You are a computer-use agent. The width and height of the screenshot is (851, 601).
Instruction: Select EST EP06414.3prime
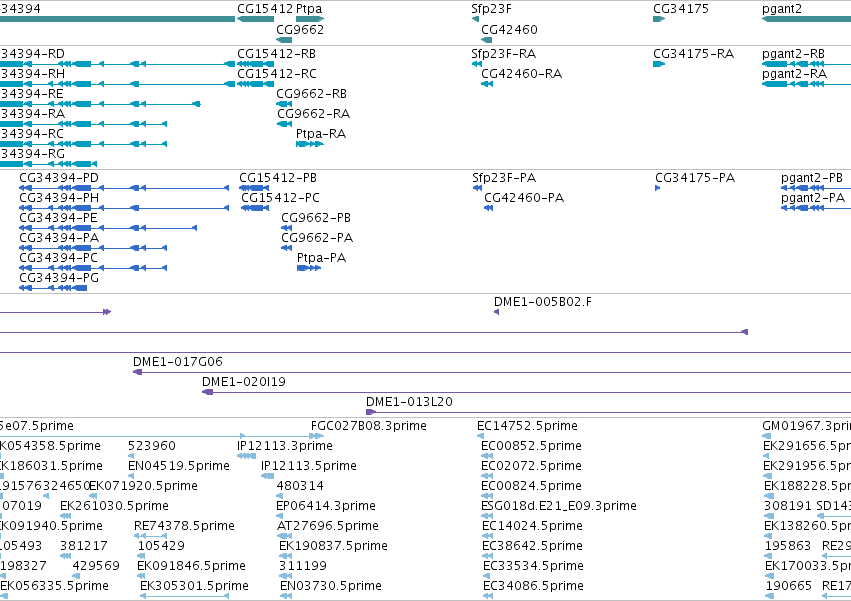coord(326,507)
